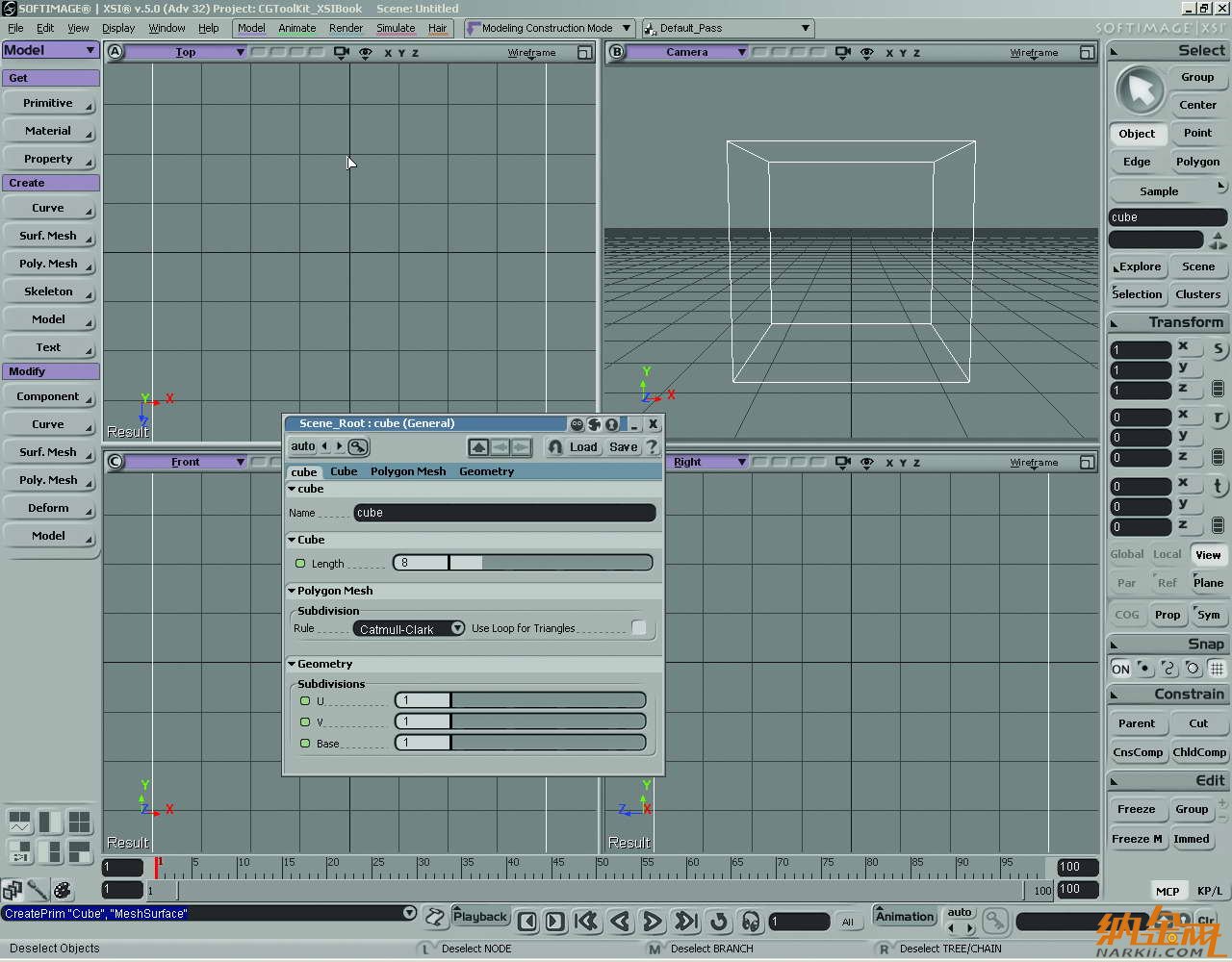
Task: Open Default_Pass dropdown
Action: [x=728, y=28]
